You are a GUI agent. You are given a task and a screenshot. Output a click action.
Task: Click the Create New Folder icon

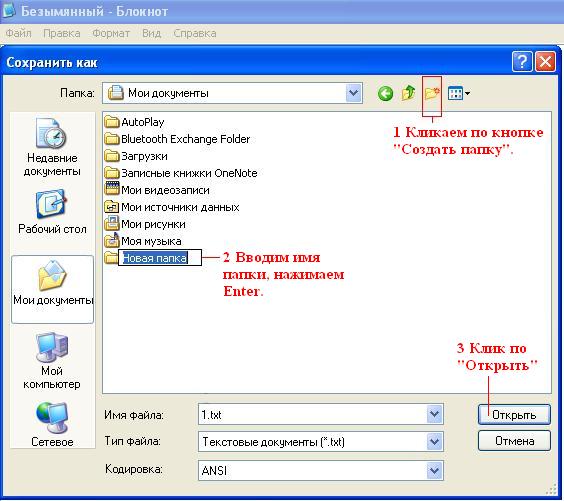(432, 94)
